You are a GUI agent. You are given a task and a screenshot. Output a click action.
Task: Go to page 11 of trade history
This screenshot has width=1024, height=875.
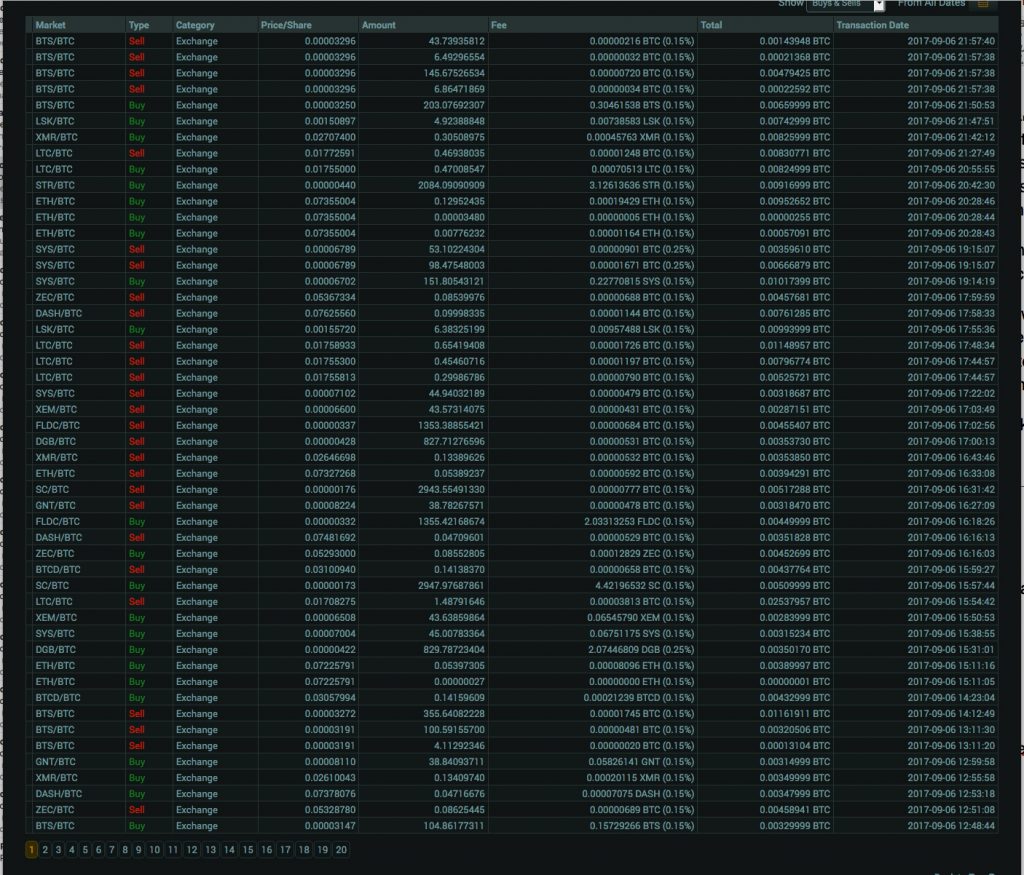pyautogui.click(x=173, y=850)
